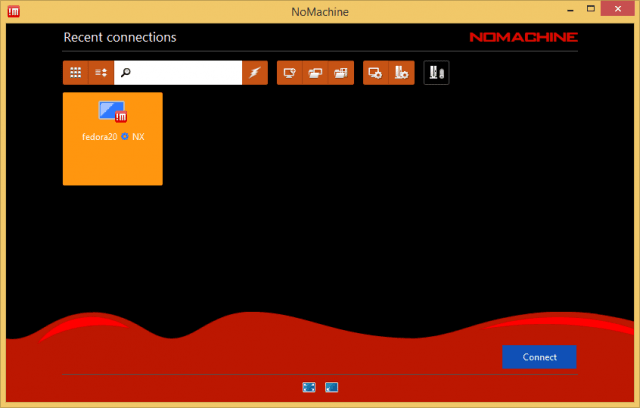Viewport: 640px width, 408px height.
Task: Create a new connection via monitor-plus icon
Action: (x=289, y=73)
